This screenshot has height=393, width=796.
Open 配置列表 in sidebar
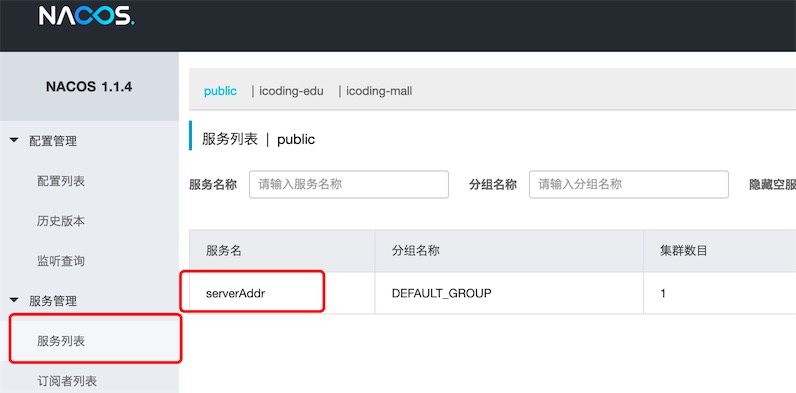coord(61,181)
